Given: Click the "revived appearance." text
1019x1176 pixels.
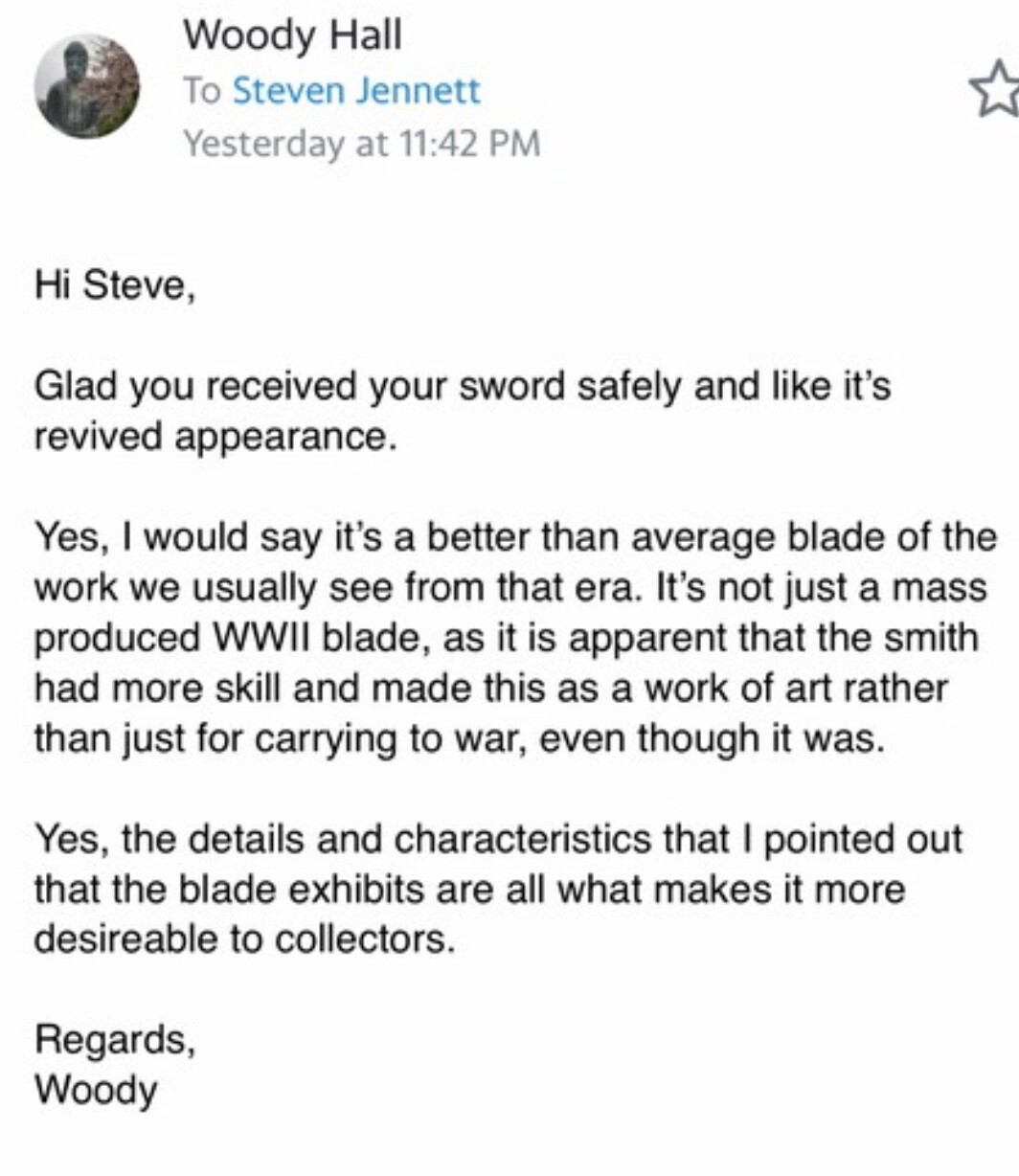Looking at the screenshot, I should click(x=215, y=438).
